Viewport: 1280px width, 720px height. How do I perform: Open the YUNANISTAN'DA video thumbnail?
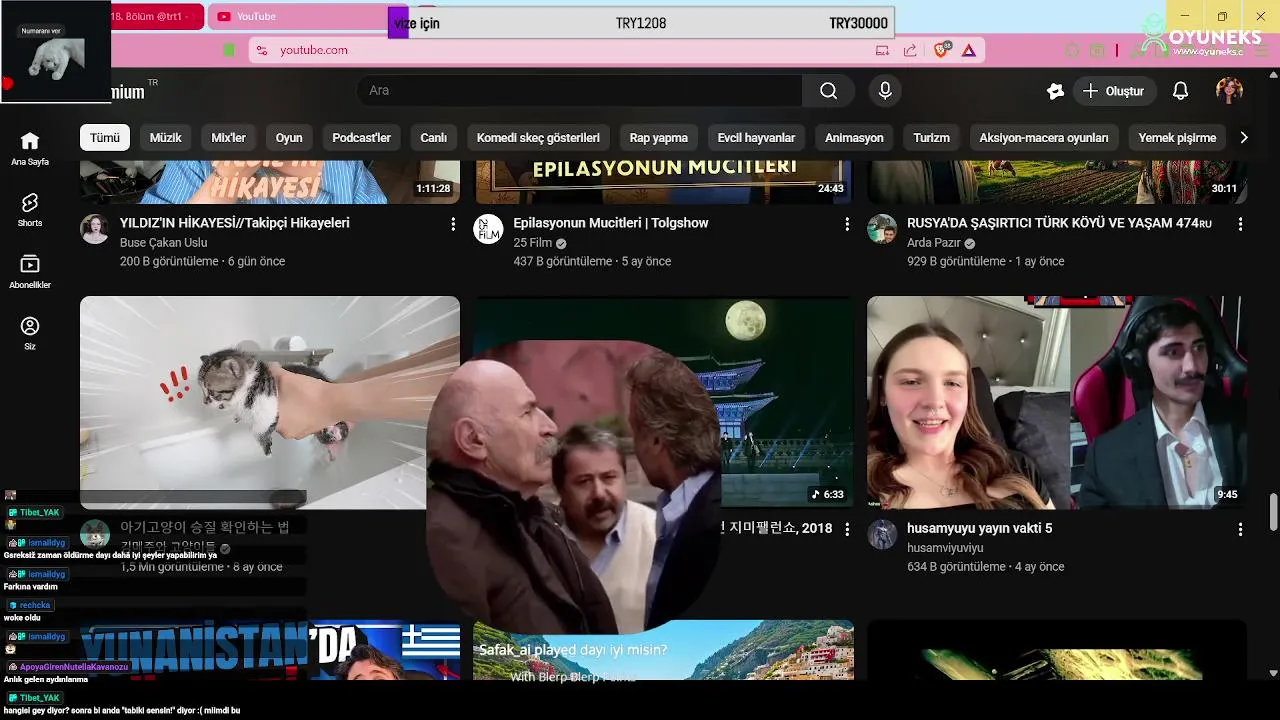(x=270, y=650)
